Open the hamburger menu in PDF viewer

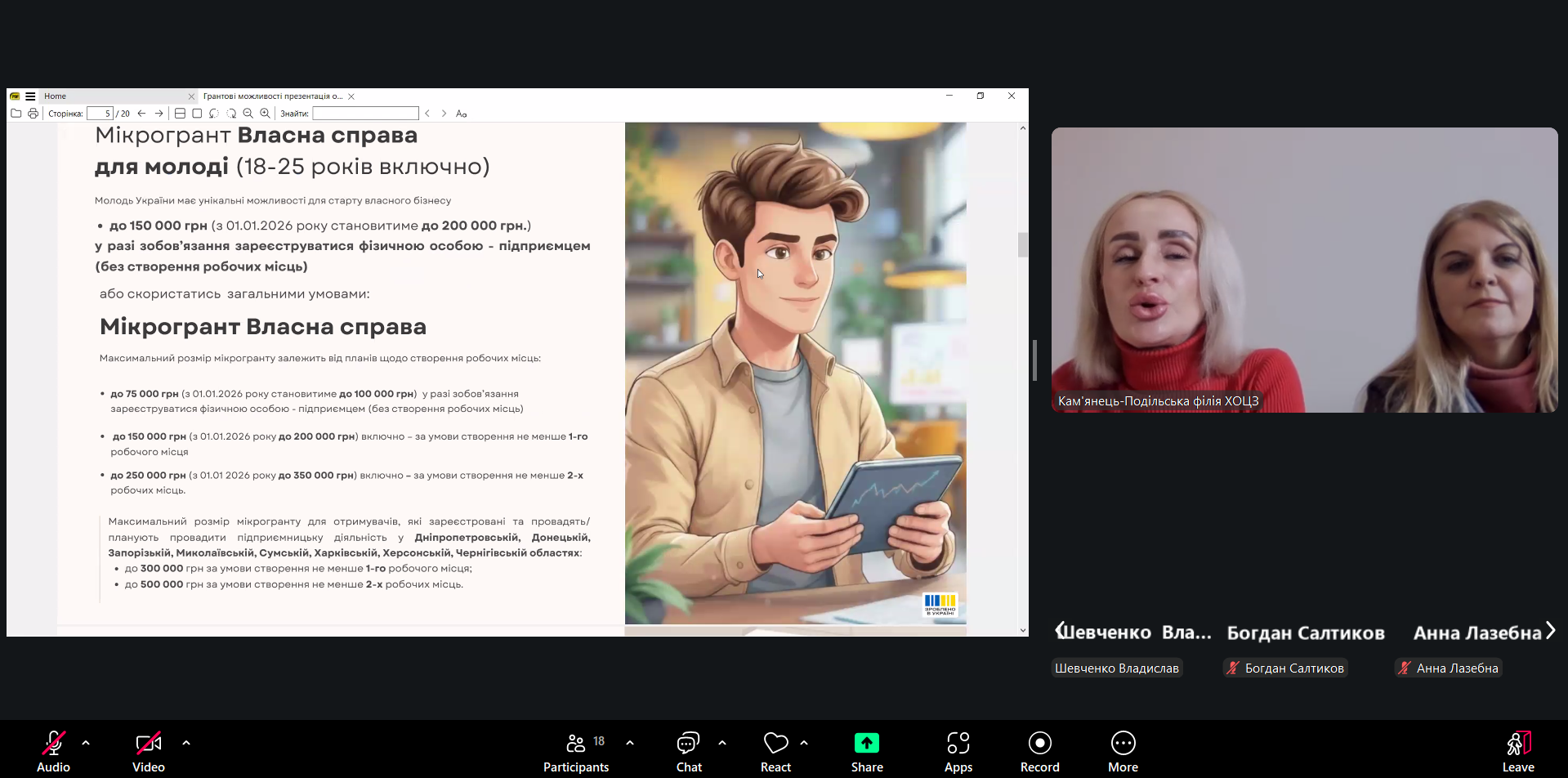(x=30, y=96)
